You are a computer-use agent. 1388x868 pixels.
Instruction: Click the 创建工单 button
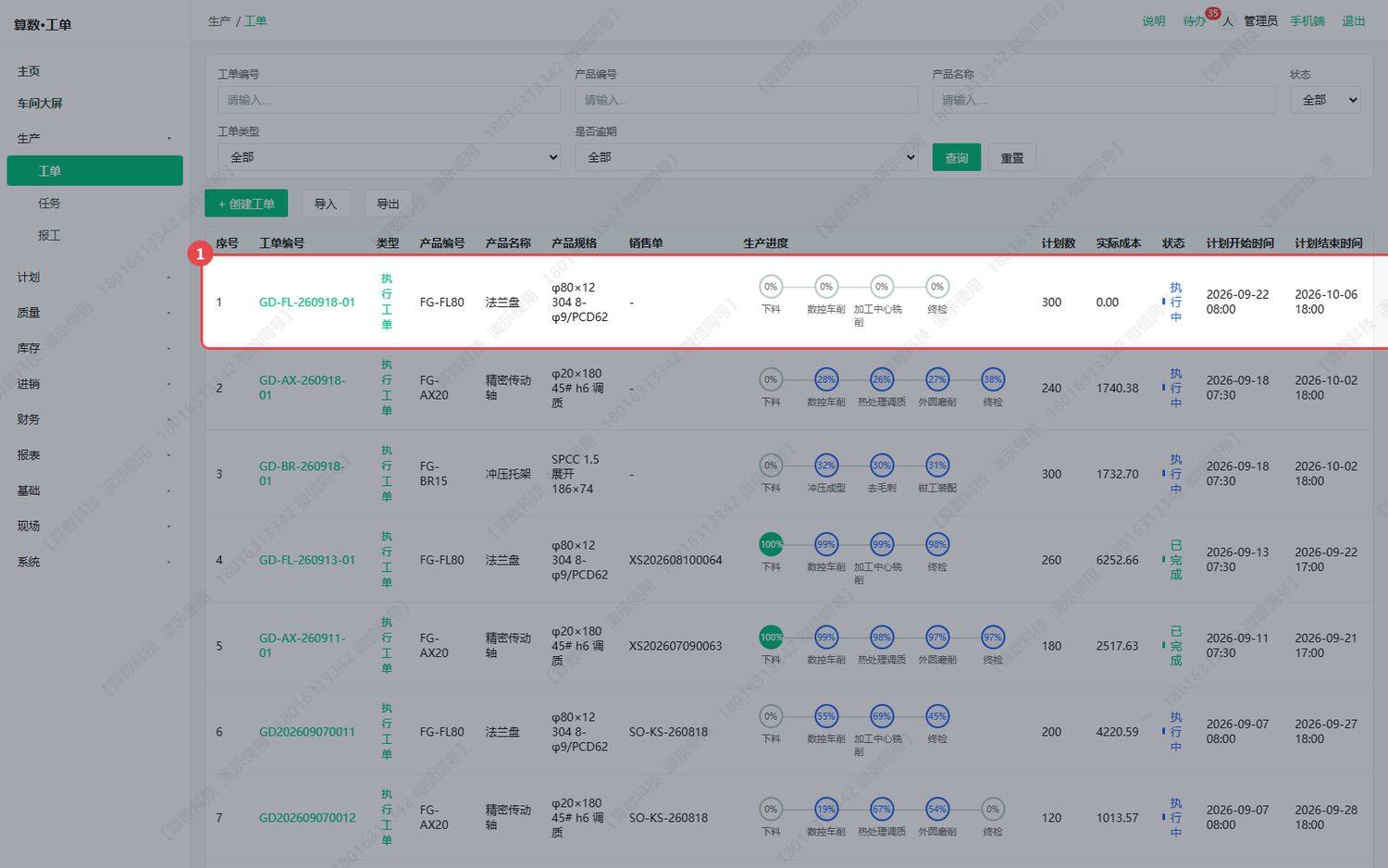click(246, 204)
